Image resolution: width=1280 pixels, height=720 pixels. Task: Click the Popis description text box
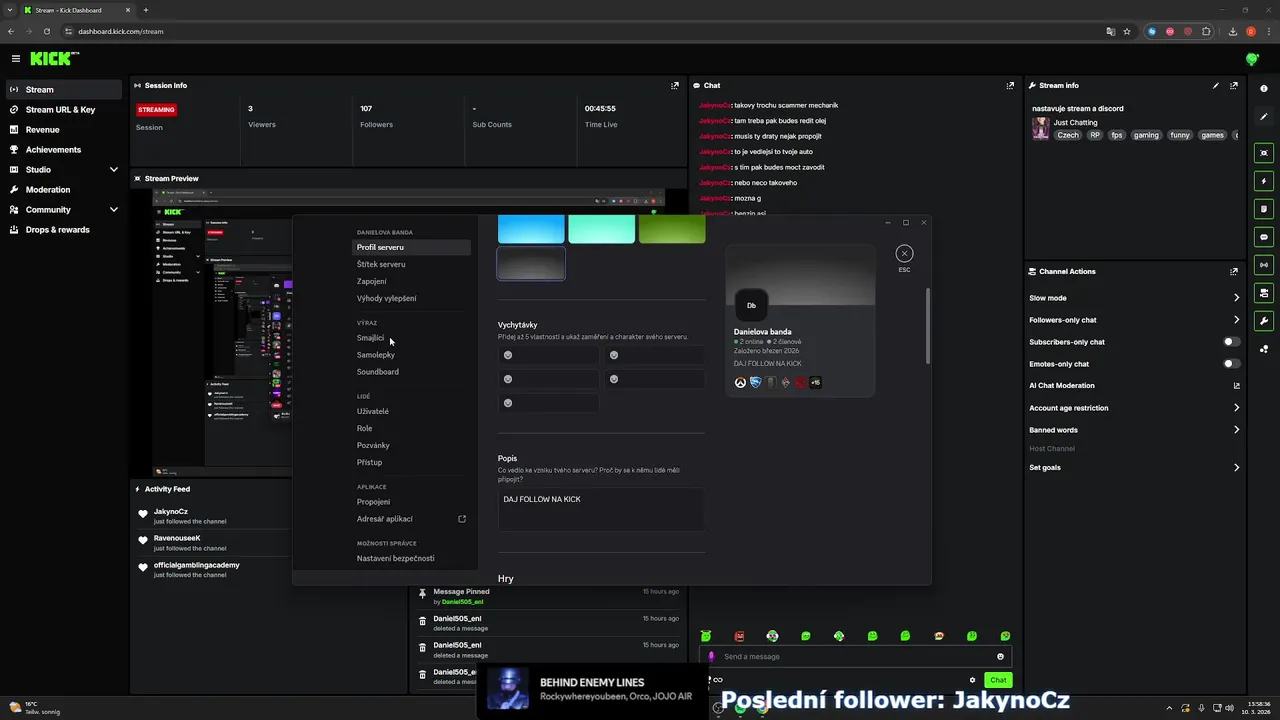pos(601,509)
